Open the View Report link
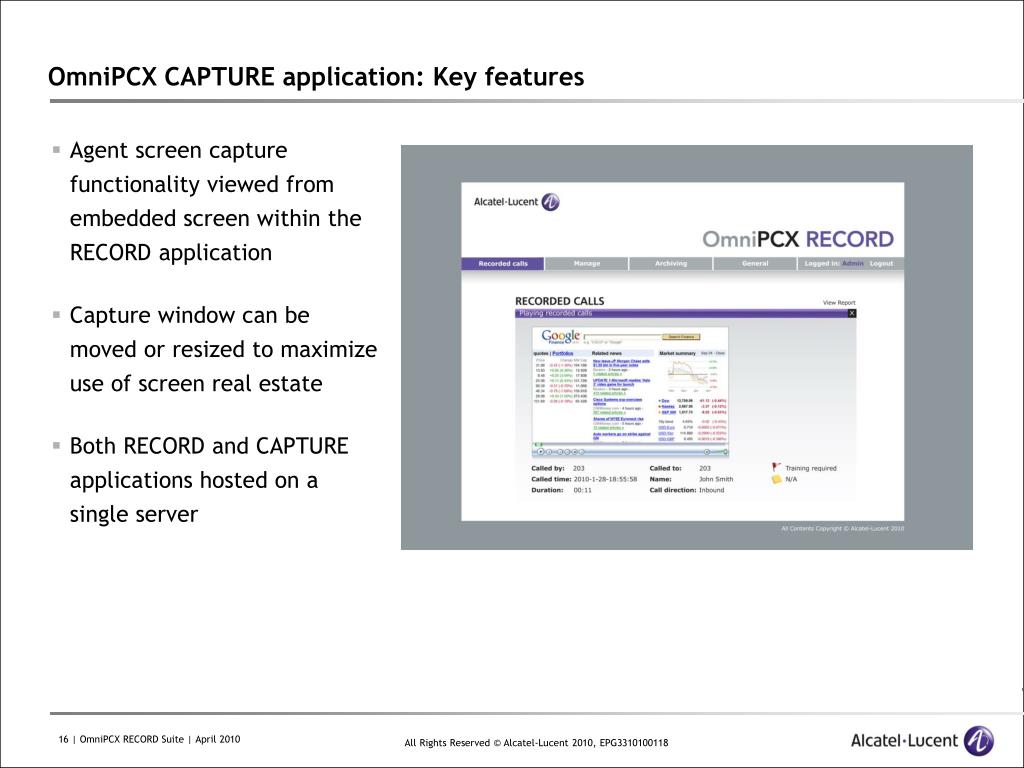1024x768 pixels. 839,303
